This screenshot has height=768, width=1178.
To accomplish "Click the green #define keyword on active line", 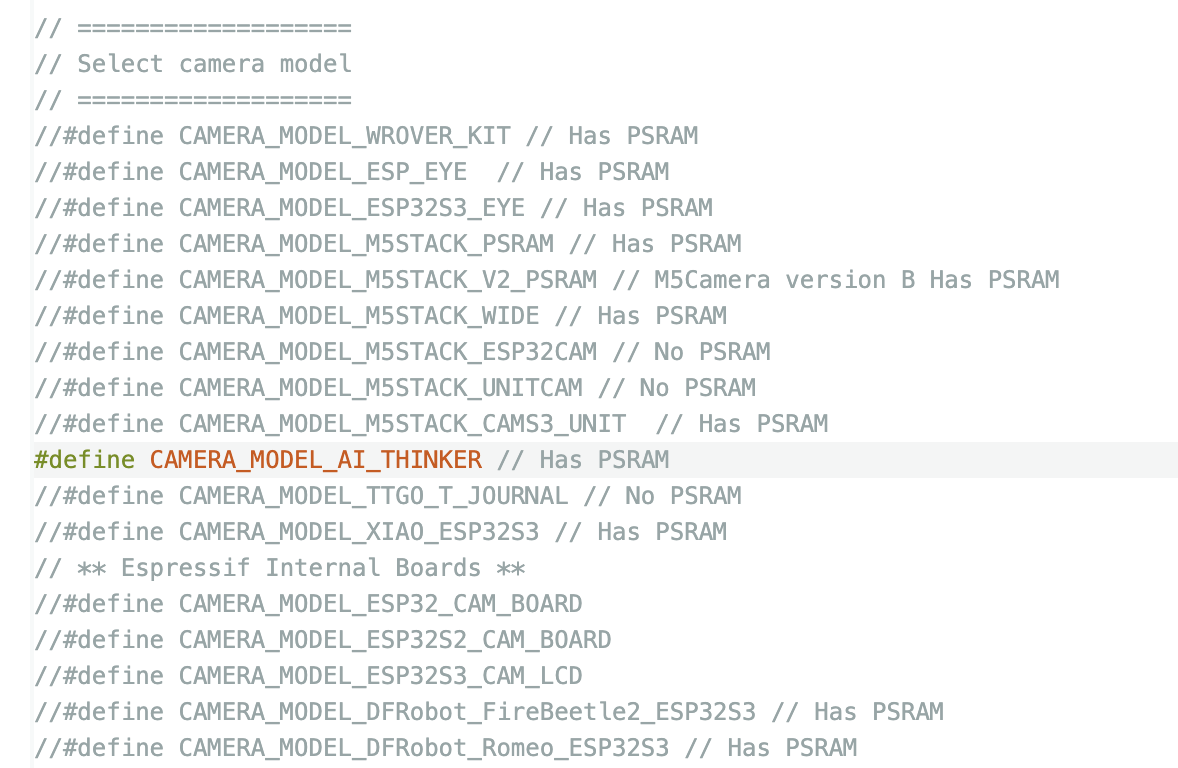I will click(x=84, y=460).
